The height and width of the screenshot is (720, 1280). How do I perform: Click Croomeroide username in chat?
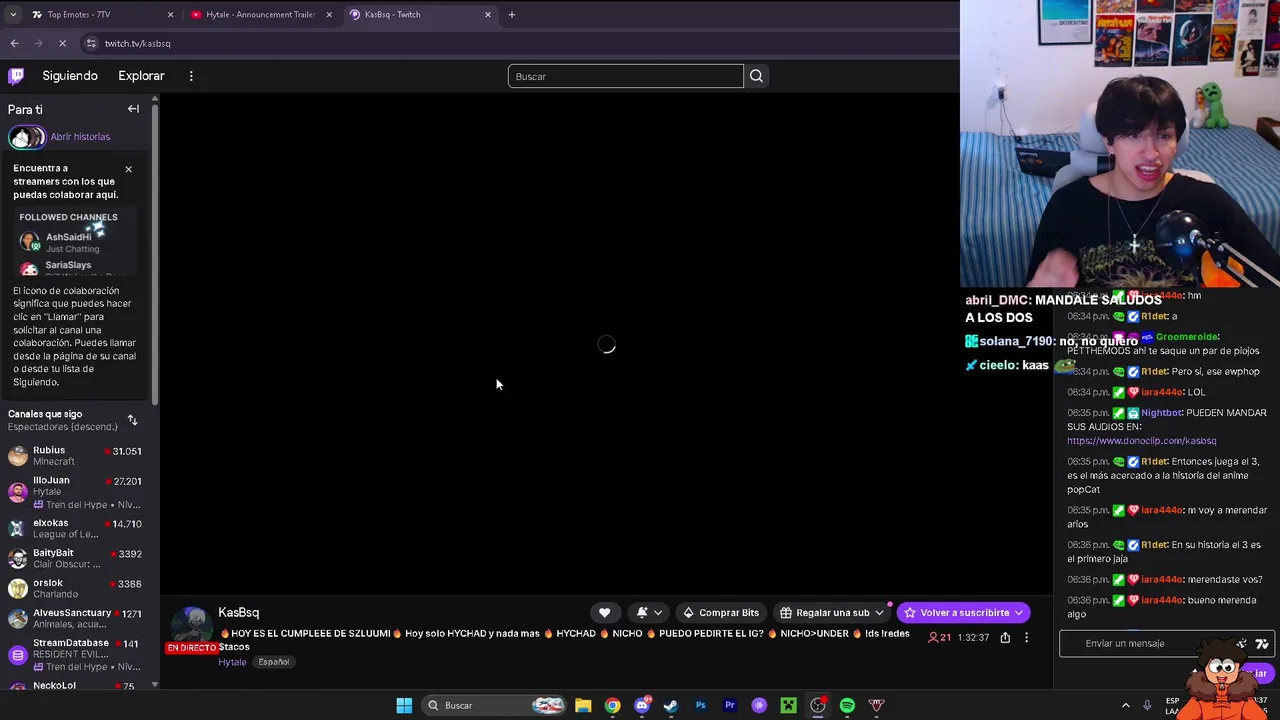tap(1186, 337)
